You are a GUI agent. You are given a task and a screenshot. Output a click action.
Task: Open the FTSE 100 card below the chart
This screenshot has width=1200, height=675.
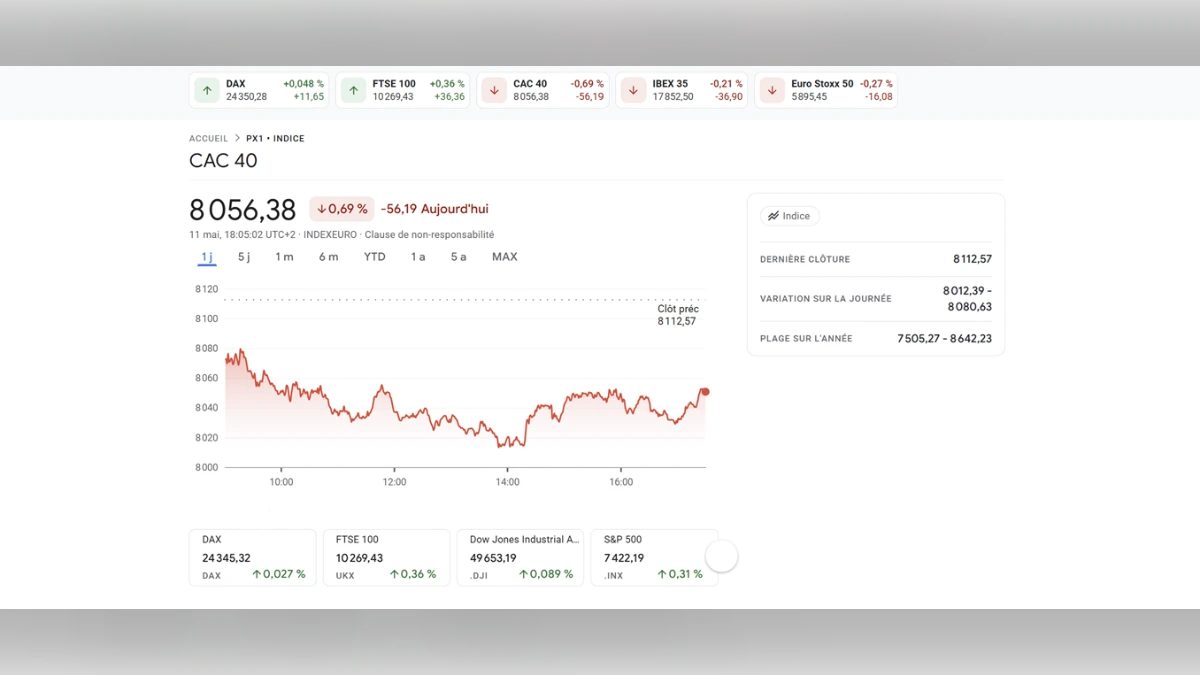pyautogui.click(x=387, y=558)
